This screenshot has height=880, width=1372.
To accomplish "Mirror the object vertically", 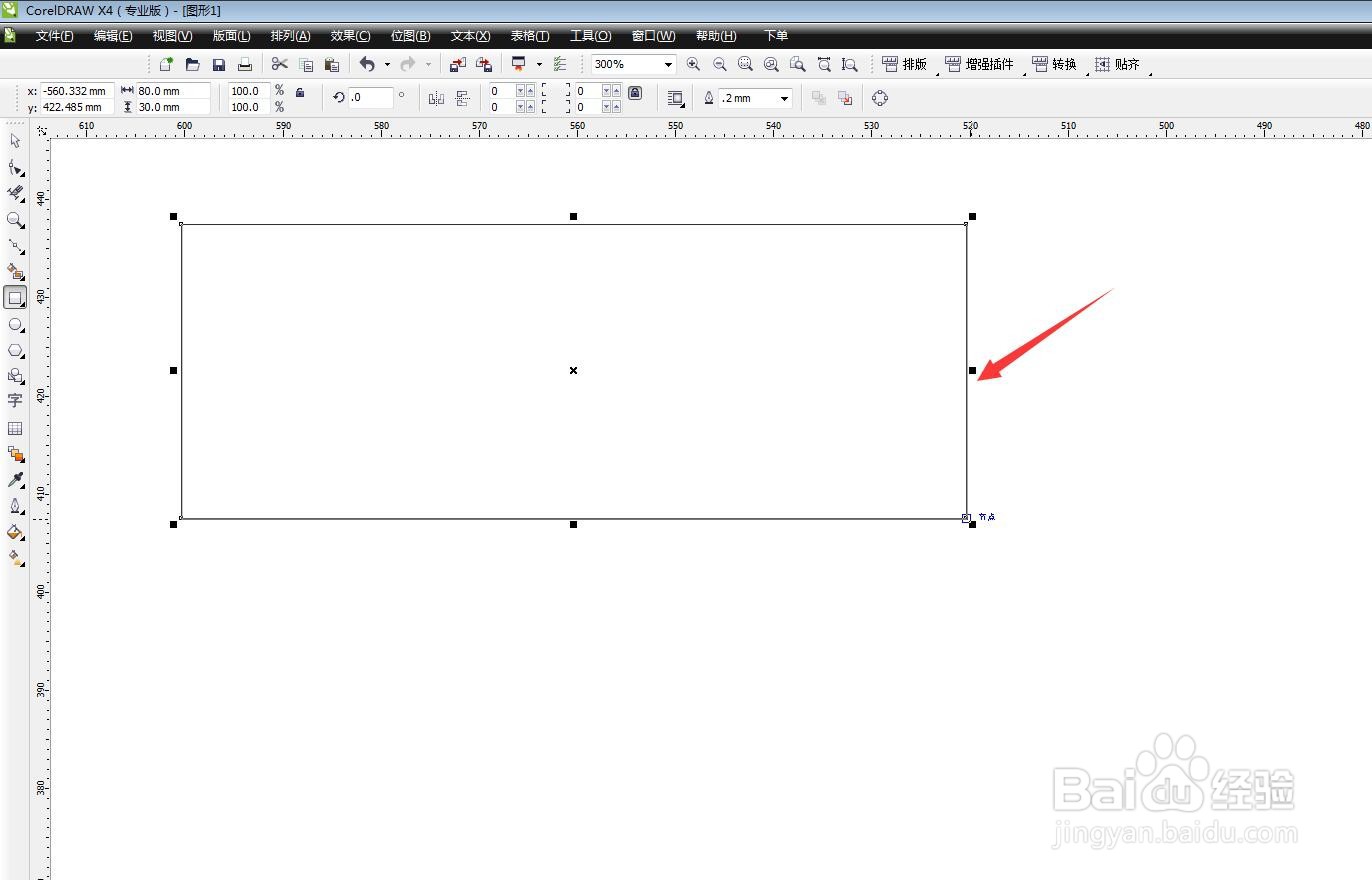I will coord(462,98).
